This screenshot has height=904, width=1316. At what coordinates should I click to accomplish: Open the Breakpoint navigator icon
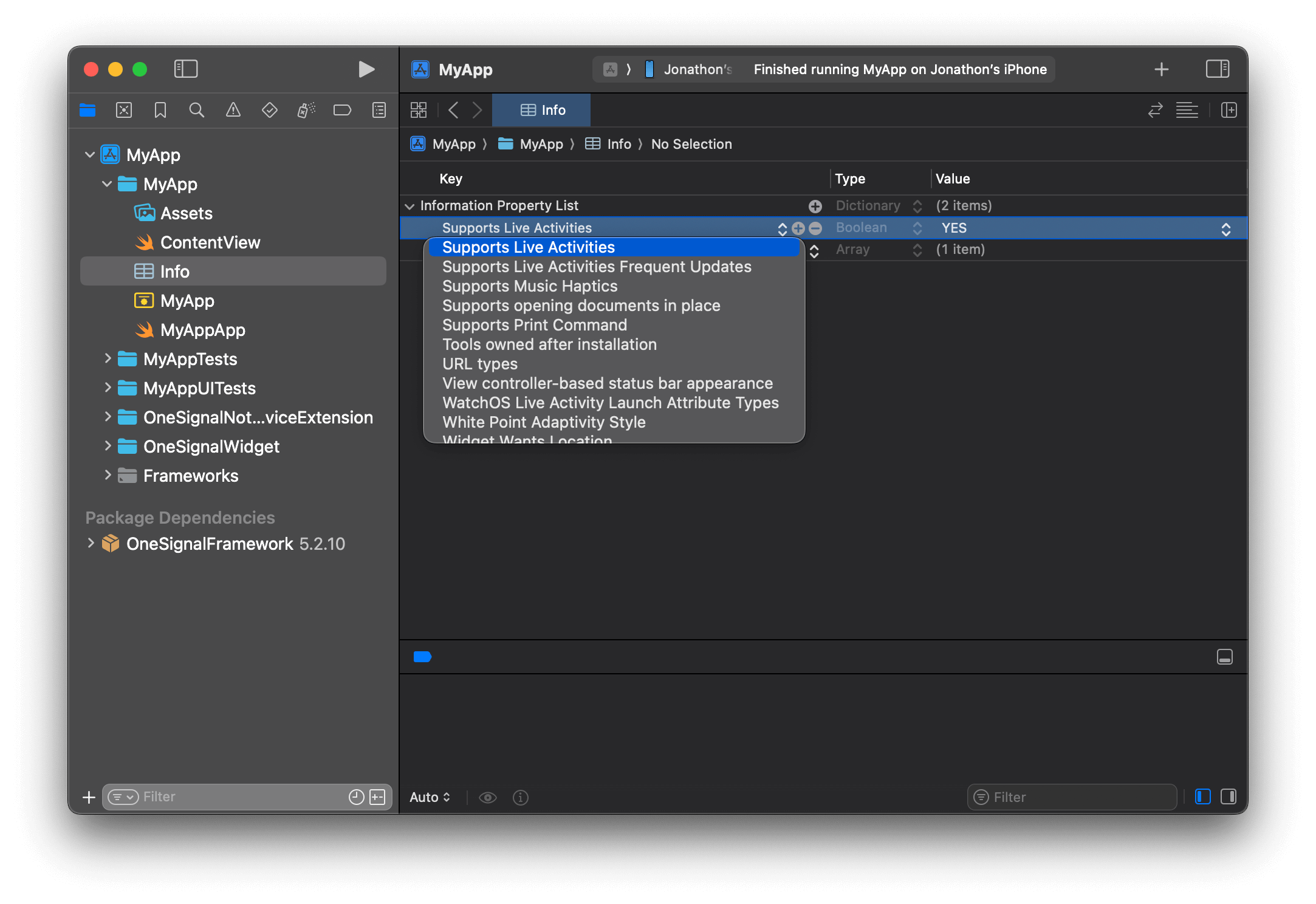pyautogui.click(x=342, y=110)
